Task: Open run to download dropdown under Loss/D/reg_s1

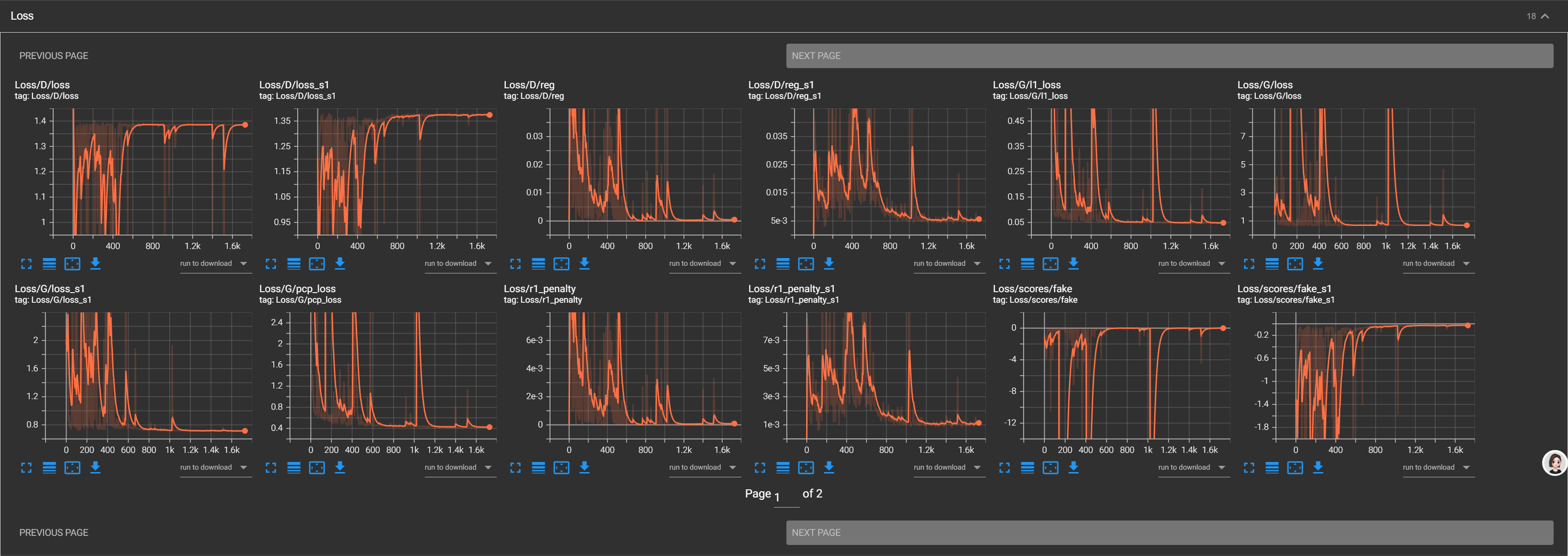Action: coord(948,264)
